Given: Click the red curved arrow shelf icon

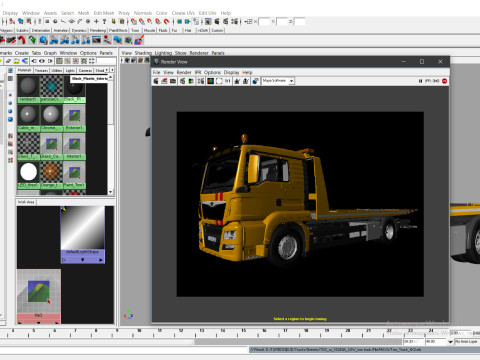Looking at the screenshot, I should [x=22, y=40].
